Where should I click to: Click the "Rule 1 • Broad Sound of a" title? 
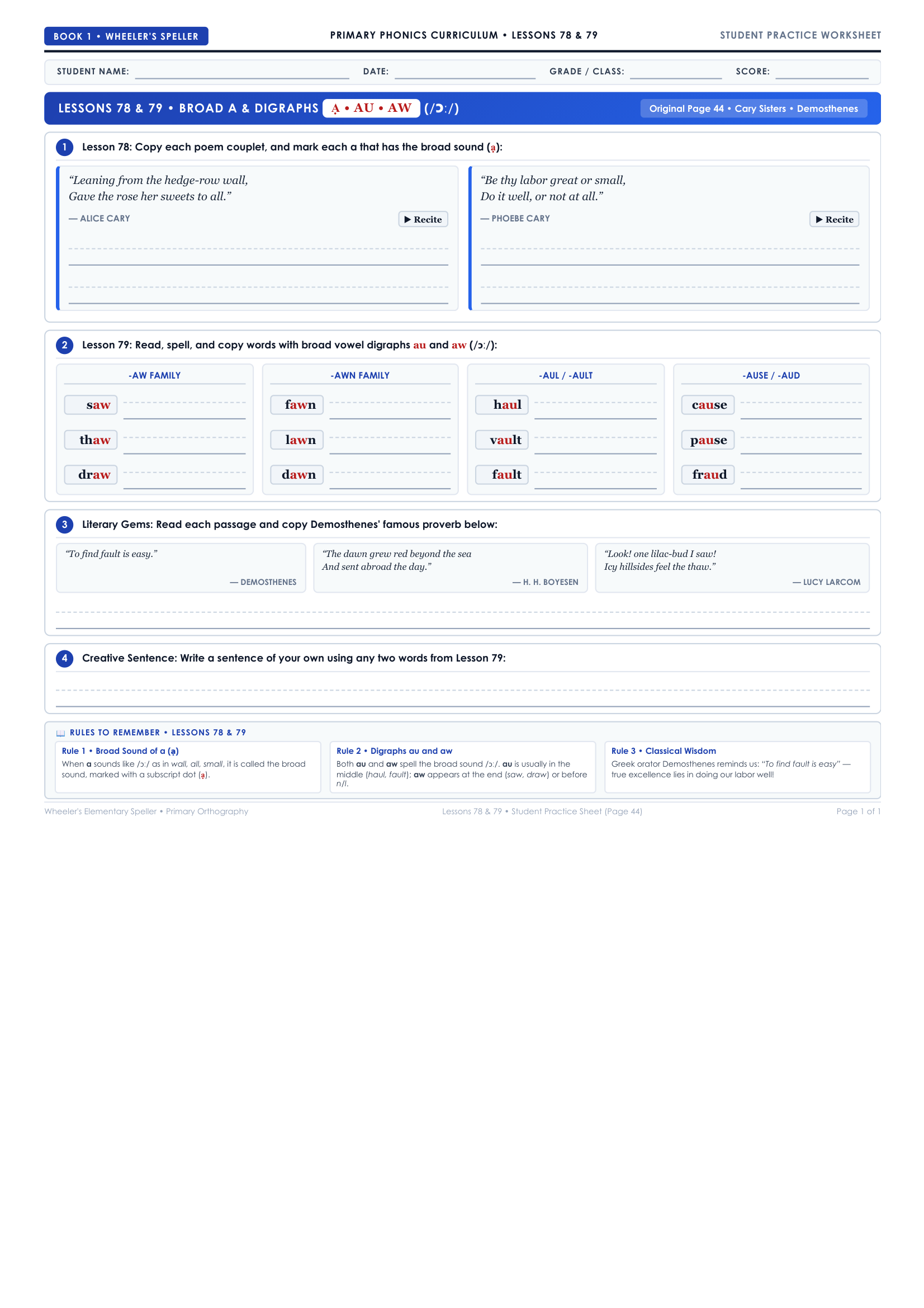pyautogui.click(x=120, y=752)
